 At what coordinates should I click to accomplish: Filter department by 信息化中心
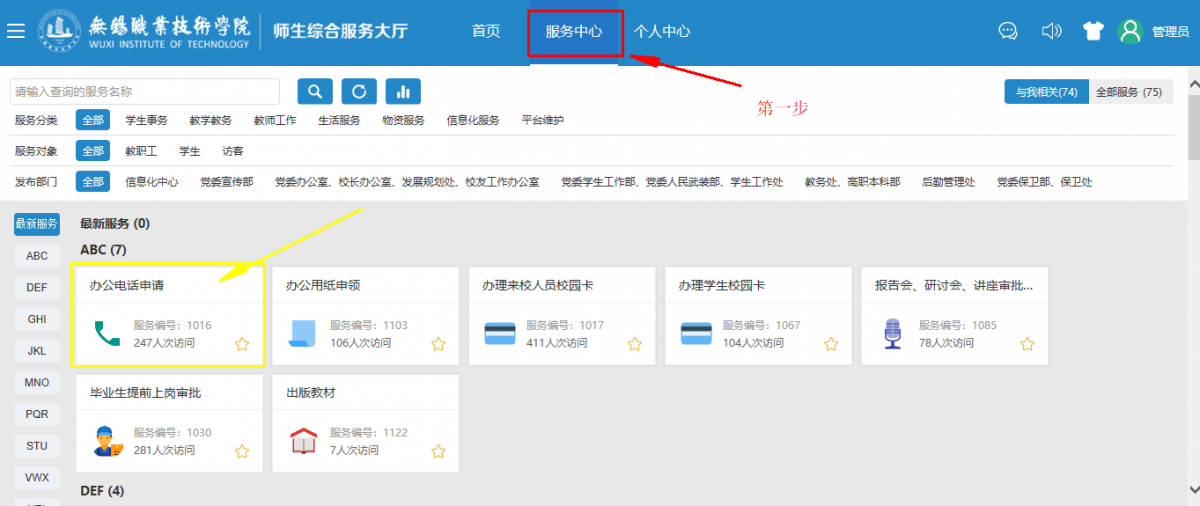[152, 182]
